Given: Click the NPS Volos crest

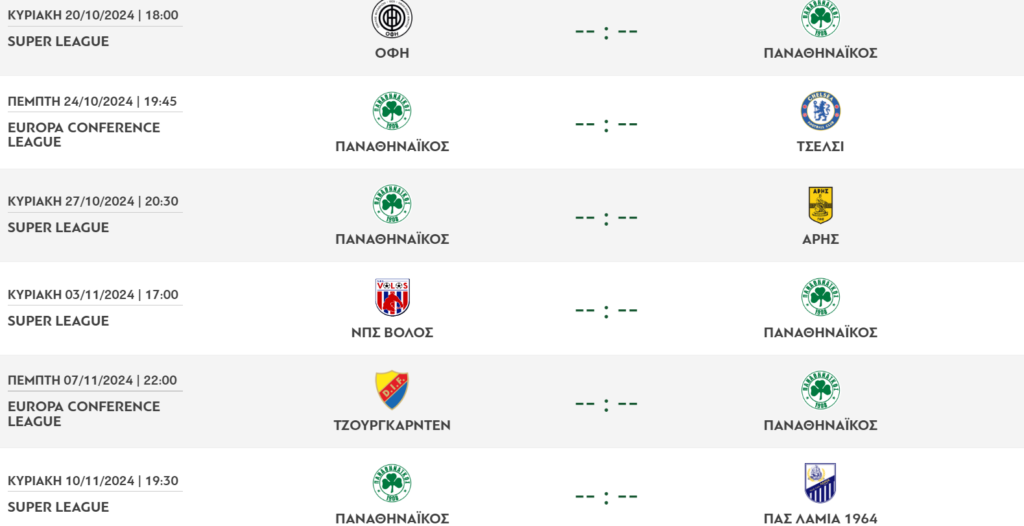Looking at the screenshot, I should point(392,297).
